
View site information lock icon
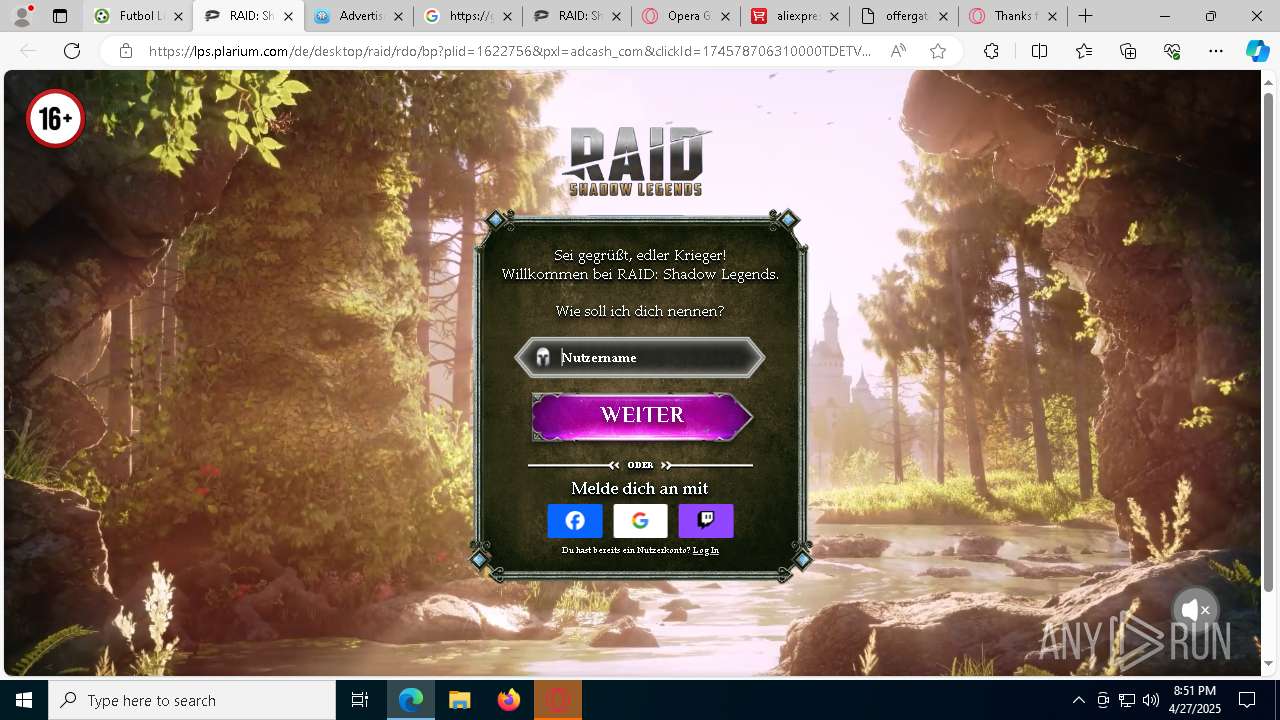(126, 51)
